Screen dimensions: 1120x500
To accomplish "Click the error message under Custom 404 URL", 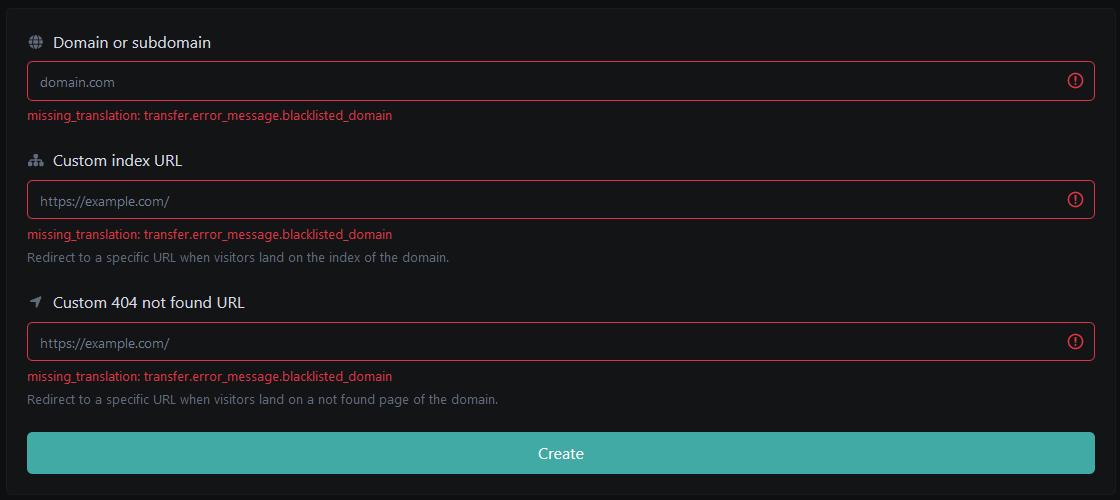I will pos(209,377).
